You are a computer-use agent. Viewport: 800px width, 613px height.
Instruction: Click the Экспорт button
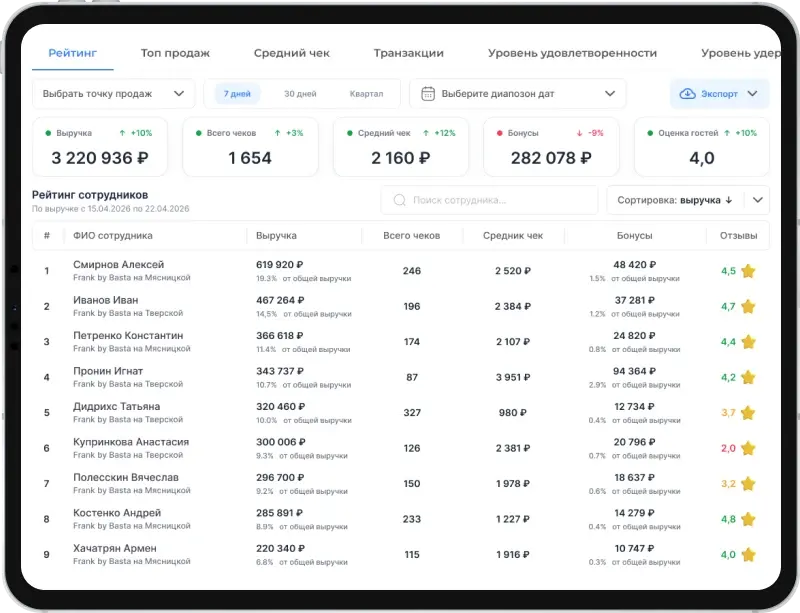point(719,94)
